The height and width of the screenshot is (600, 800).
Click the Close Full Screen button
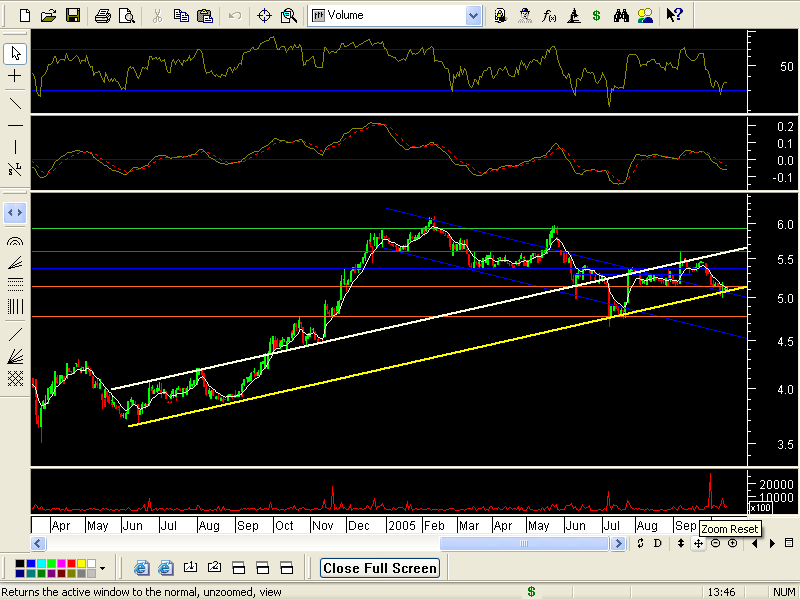pos(380,568)
